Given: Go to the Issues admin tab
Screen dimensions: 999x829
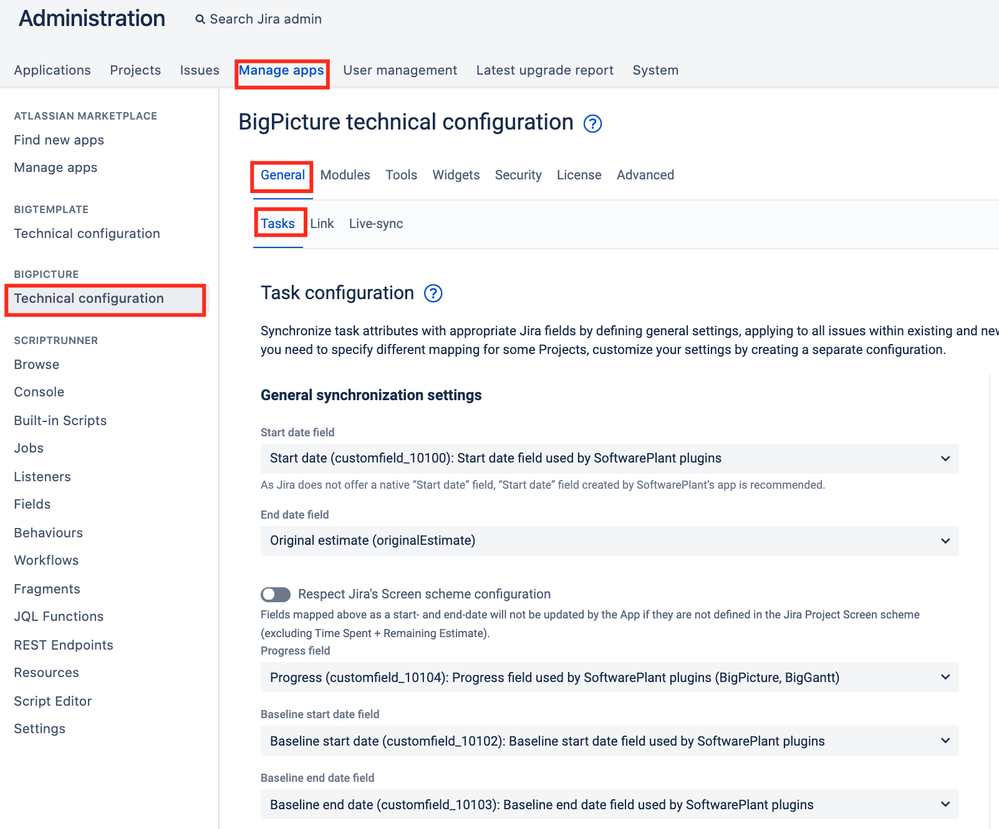Looking at the screenshot, I should coord(199,70).
